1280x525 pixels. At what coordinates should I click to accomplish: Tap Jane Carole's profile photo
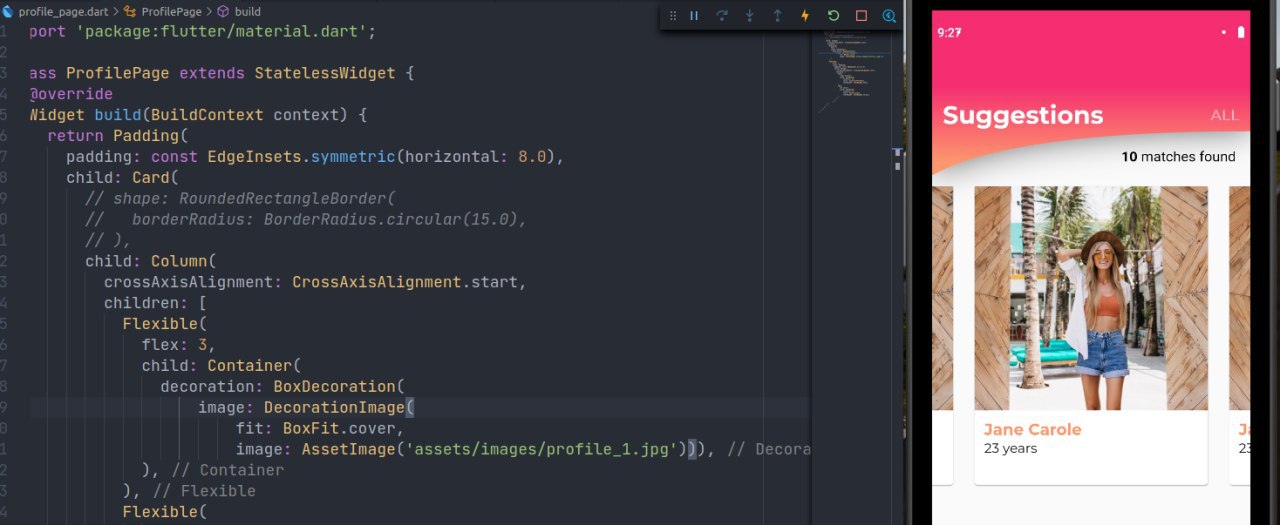pos(1091,298)
